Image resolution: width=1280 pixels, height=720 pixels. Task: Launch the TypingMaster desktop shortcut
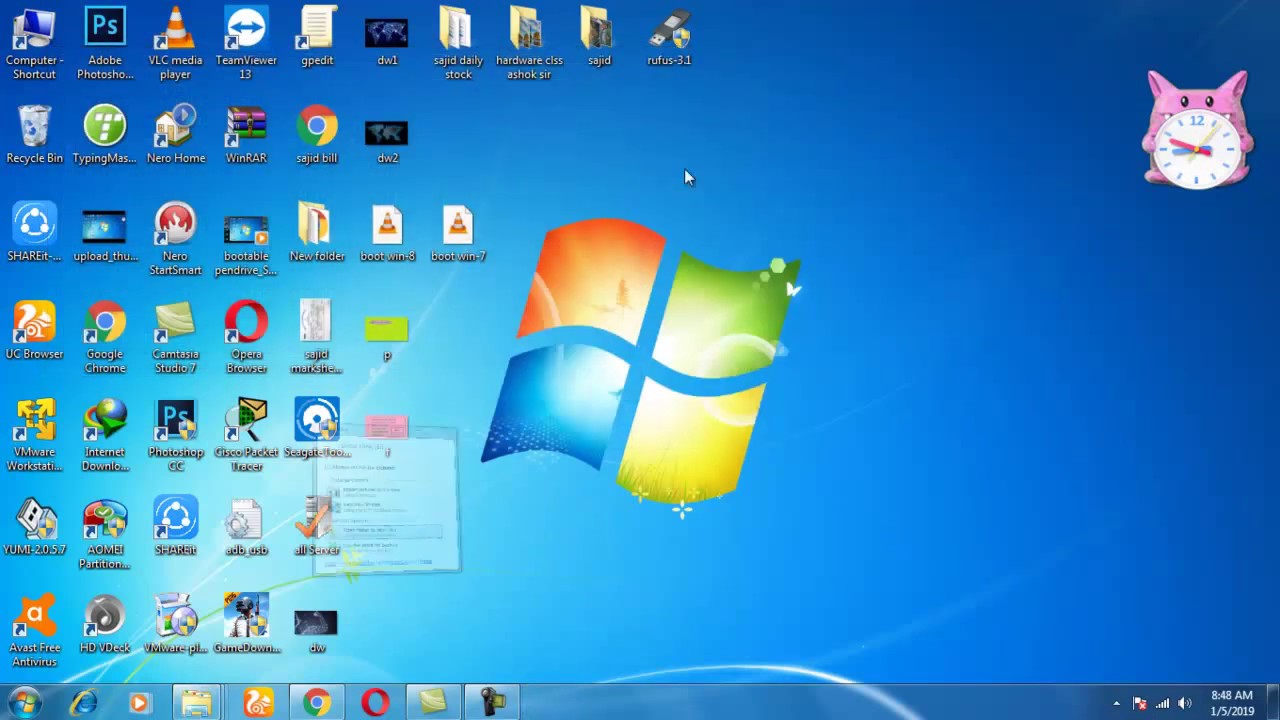(x=105, y=135)
